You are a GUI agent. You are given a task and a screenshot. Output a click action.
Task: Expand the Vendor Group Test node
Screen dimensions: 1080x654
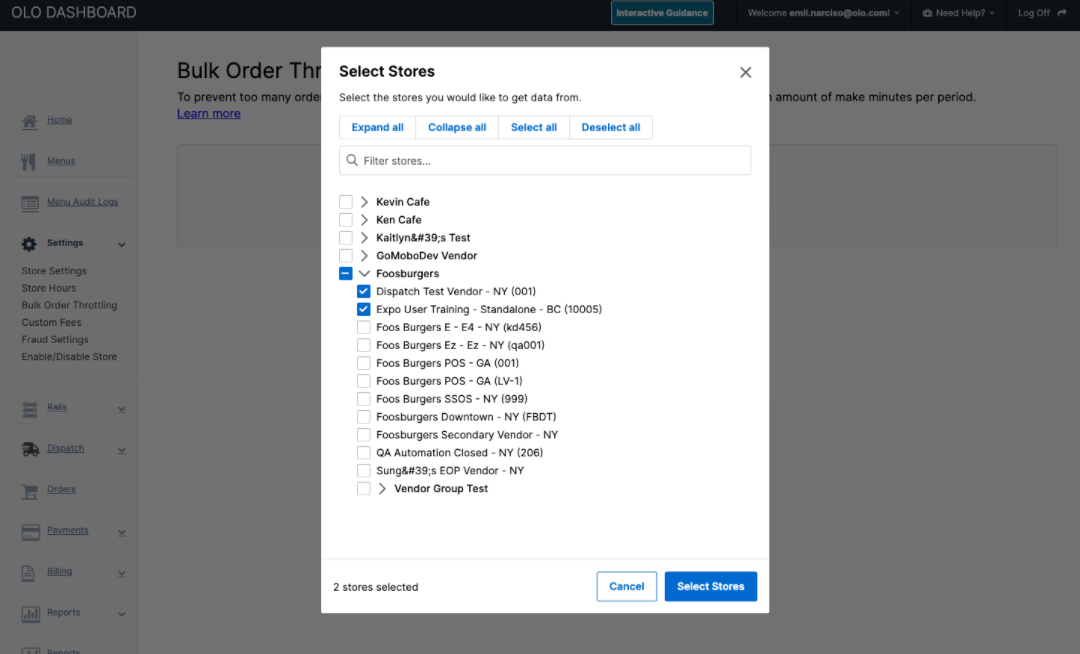pyautogui.click(x=382, y=488)
